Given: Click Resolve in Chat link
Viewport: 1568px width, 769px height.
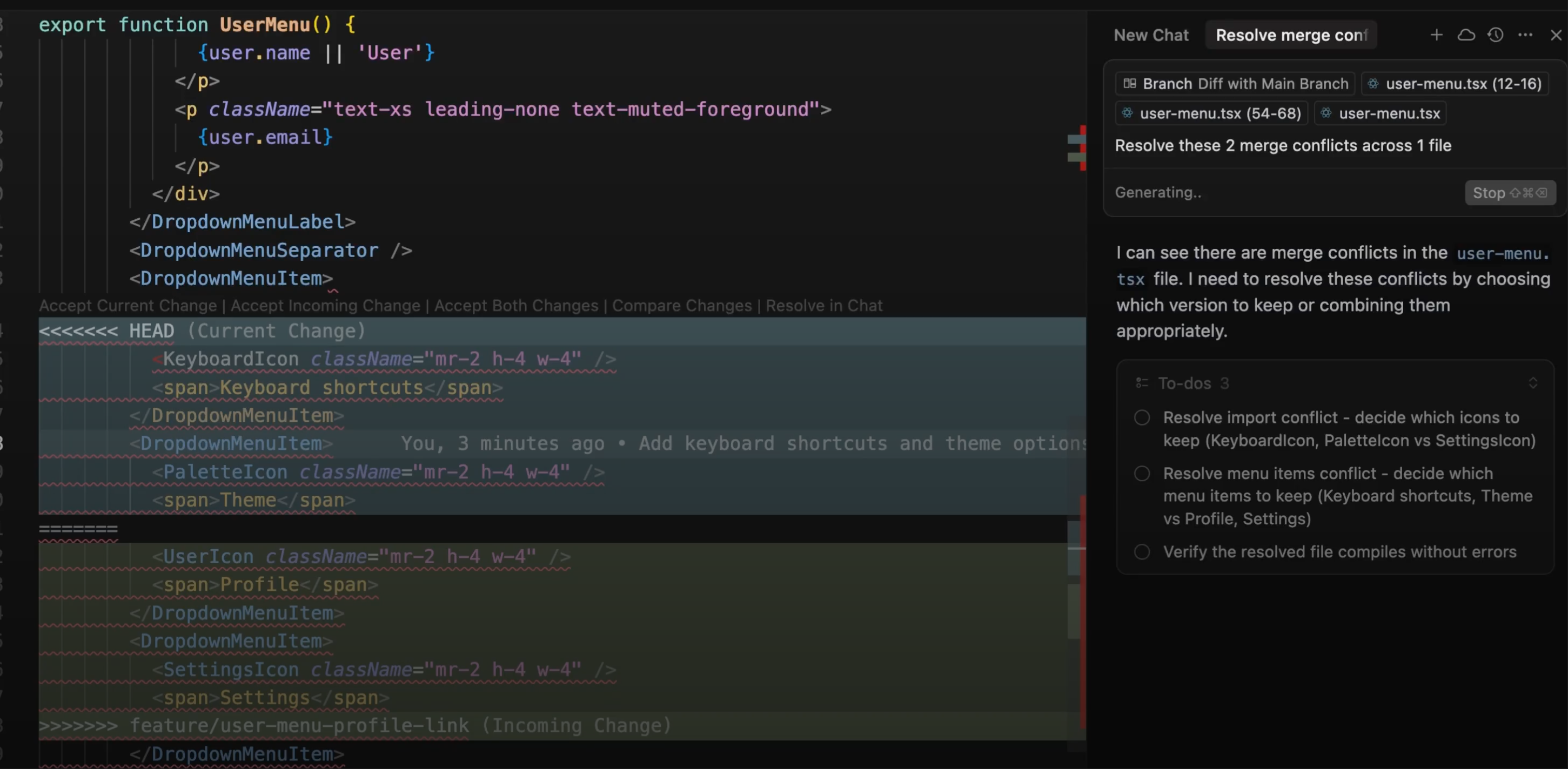Looking at the screenshot, I should 823,306.
